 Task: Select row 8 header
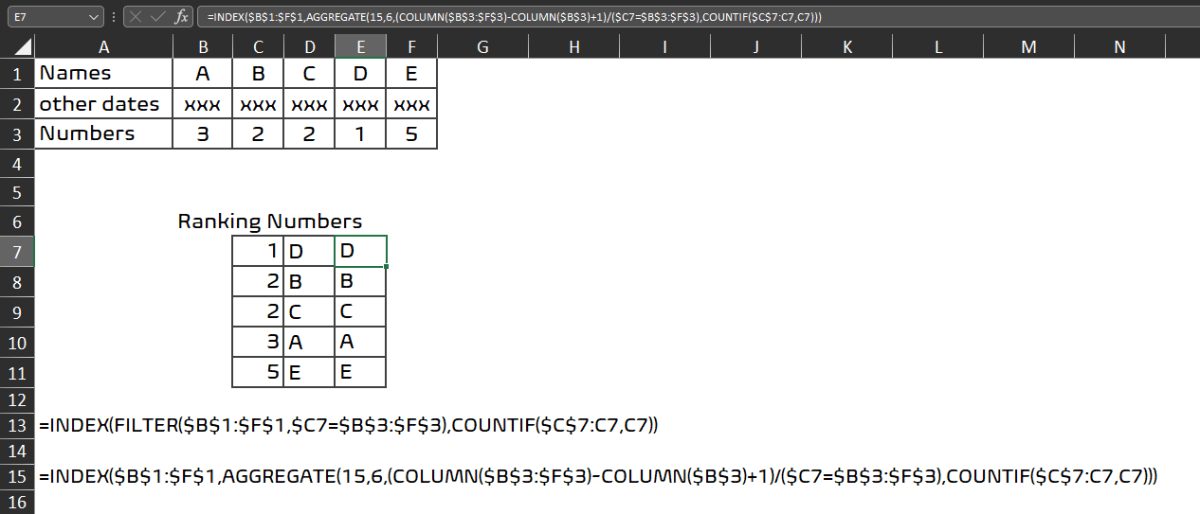click(x=17, y=281)
